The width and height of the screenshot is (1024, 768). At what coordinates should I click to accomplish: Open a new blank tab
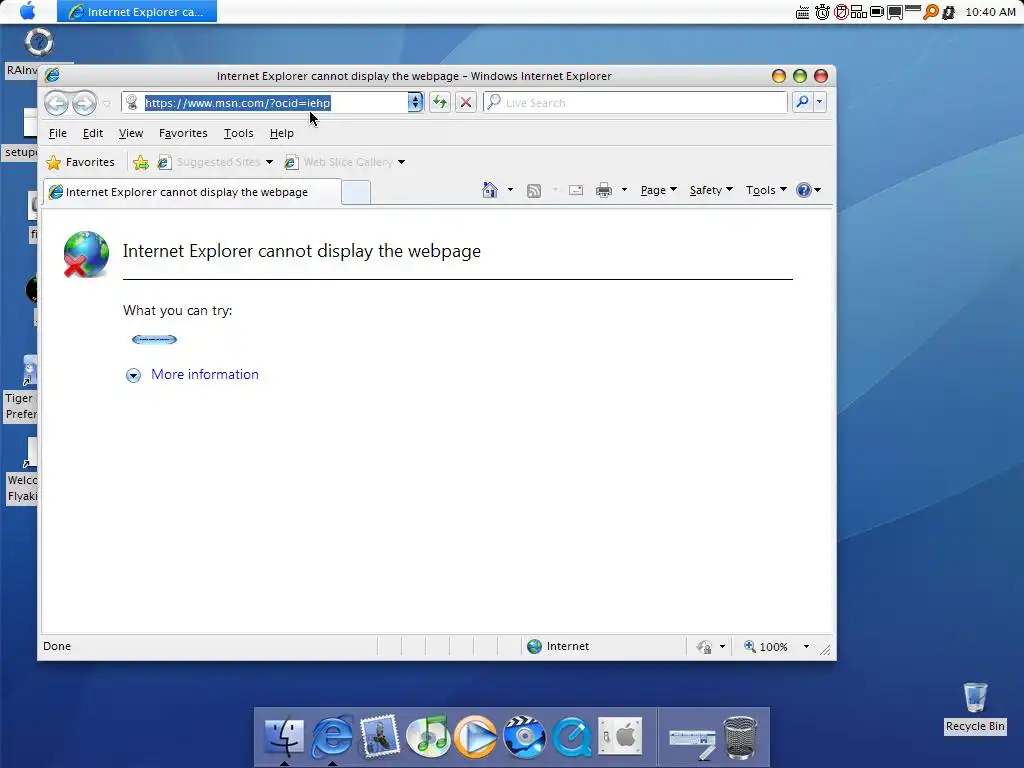pos(356,193)
